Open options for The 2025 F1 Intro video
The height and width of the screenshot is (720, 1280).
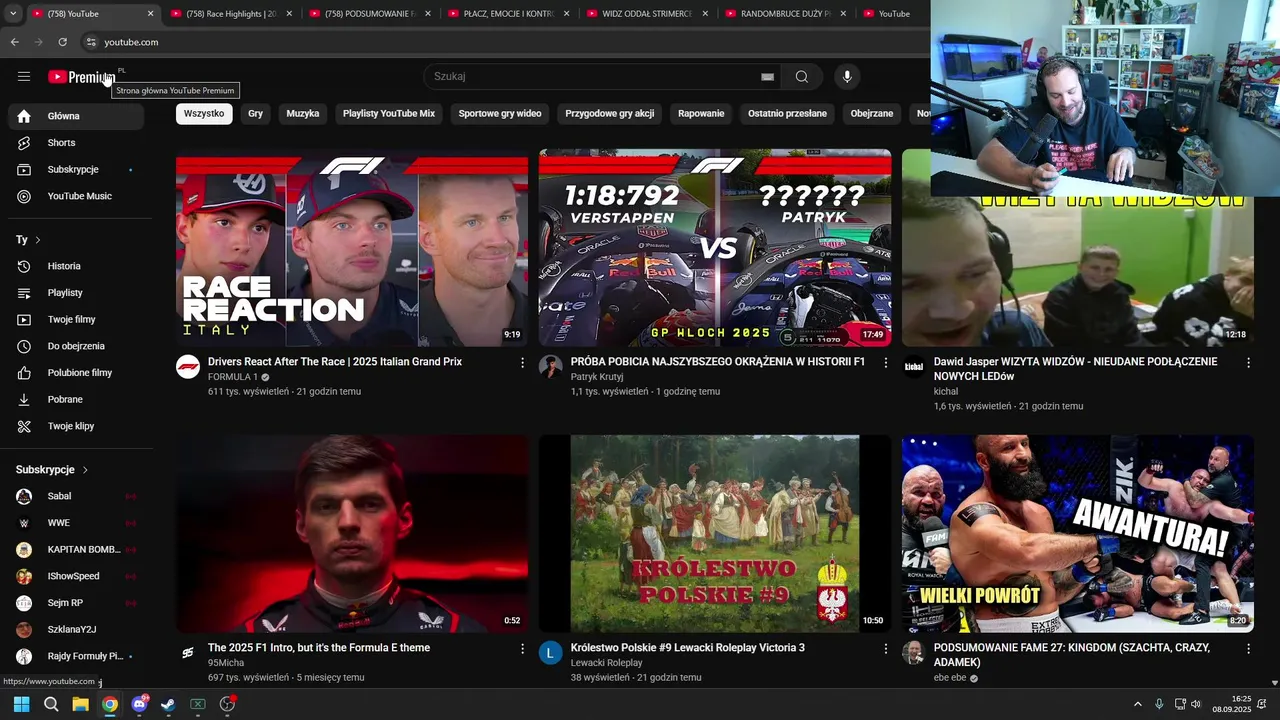click(522, 649)
